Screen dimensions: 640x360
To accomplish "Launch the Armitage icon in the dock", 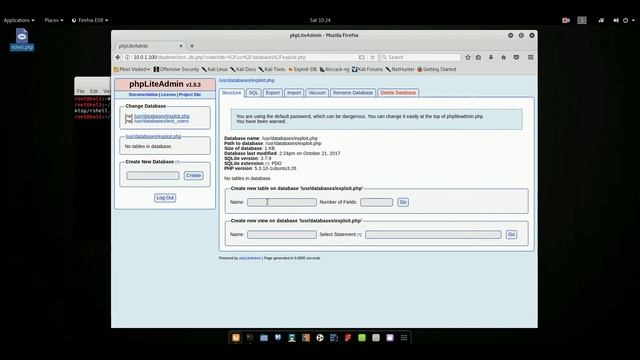I will 292,338.
